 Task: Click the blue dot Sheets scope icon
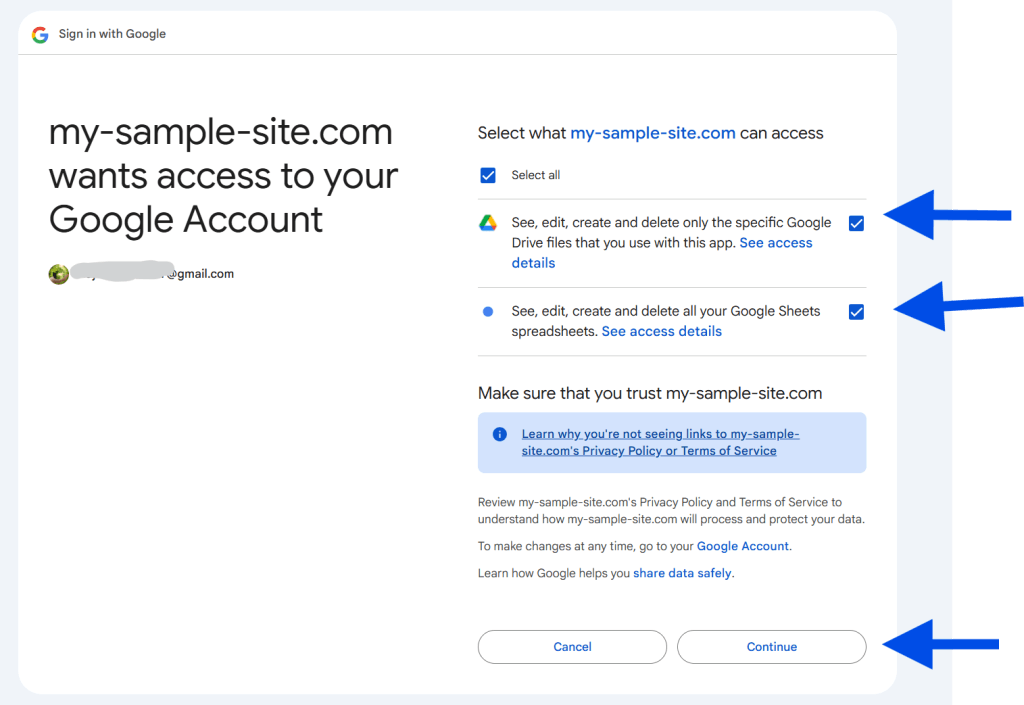[488, 311]
